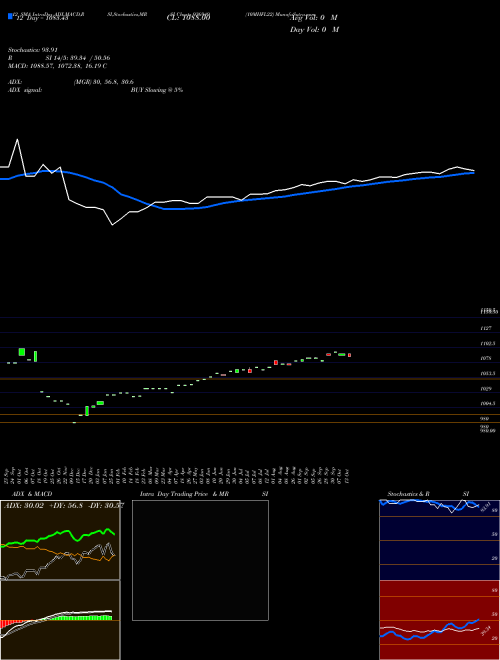Click the blue line in the red RSI panel
The width and height of the screenshot is (500, 660).
[x=429, y=630]
